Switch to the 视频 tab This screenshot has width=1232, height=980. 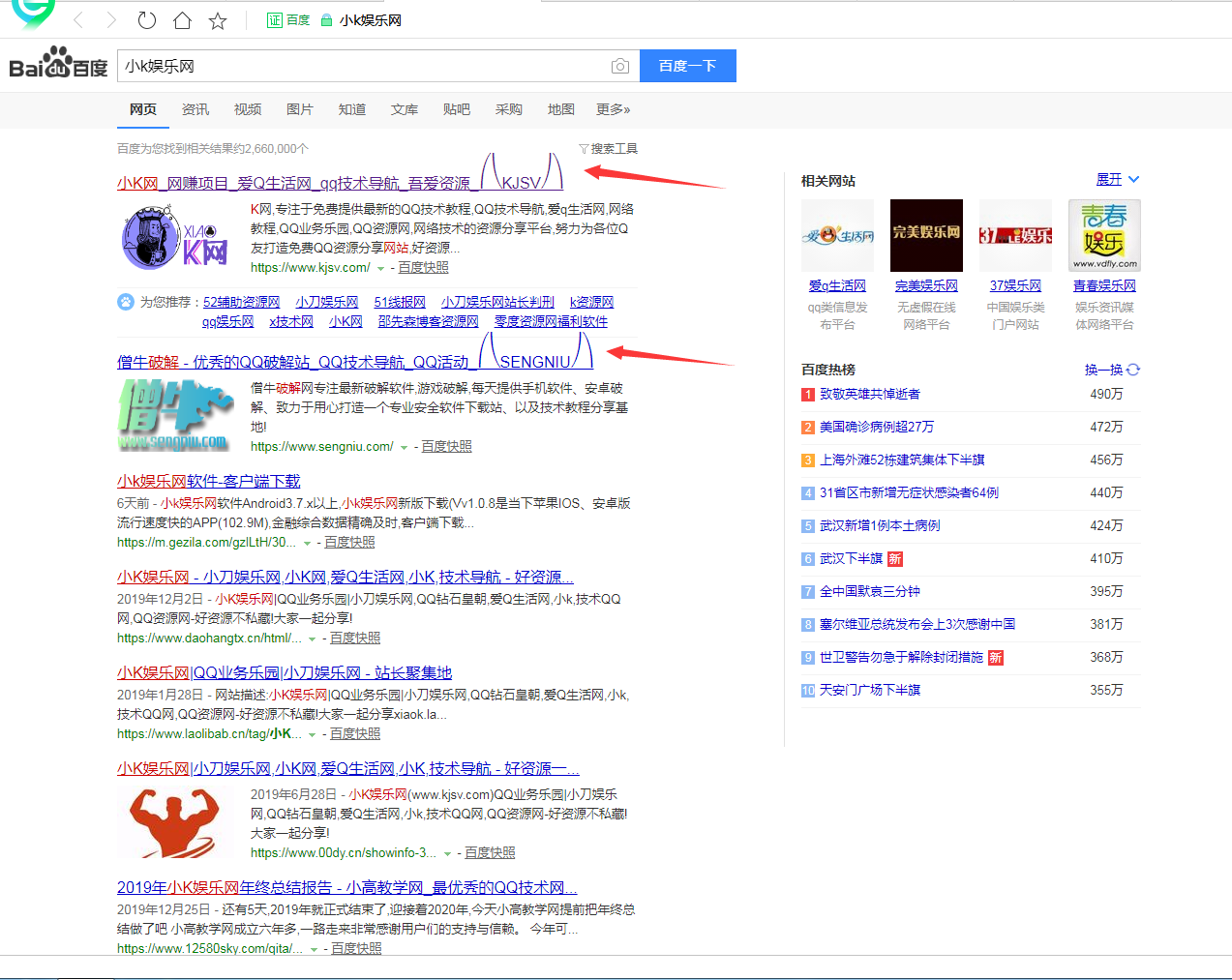(x=248, y=109)
